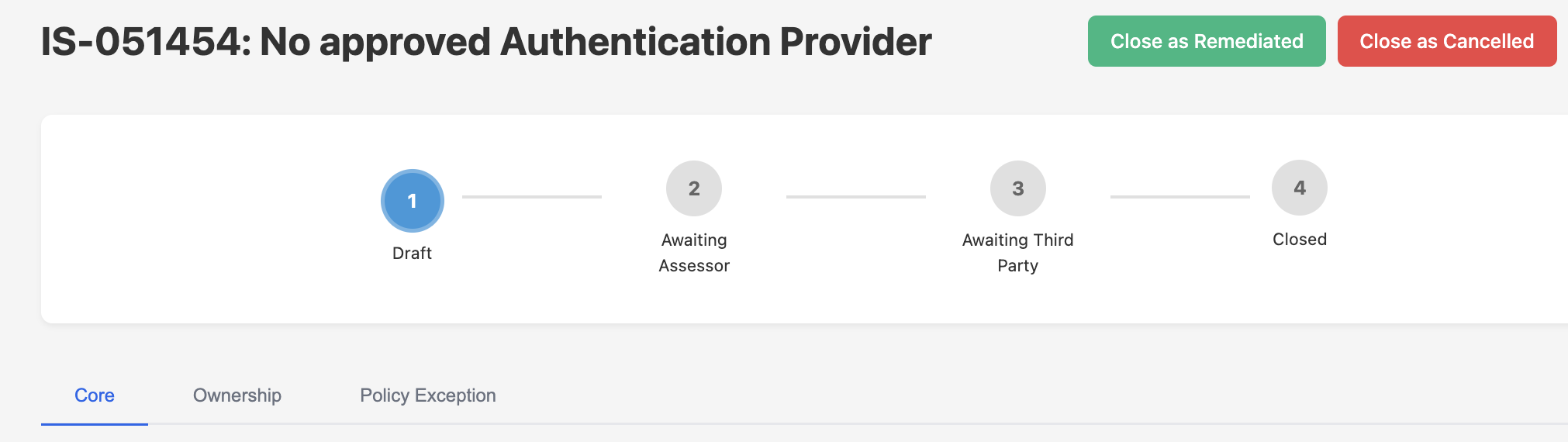This screenshot has height=442, width=1568.
Task: Click the Awaiting Third Party stage label
Action: pos(1017,253)
